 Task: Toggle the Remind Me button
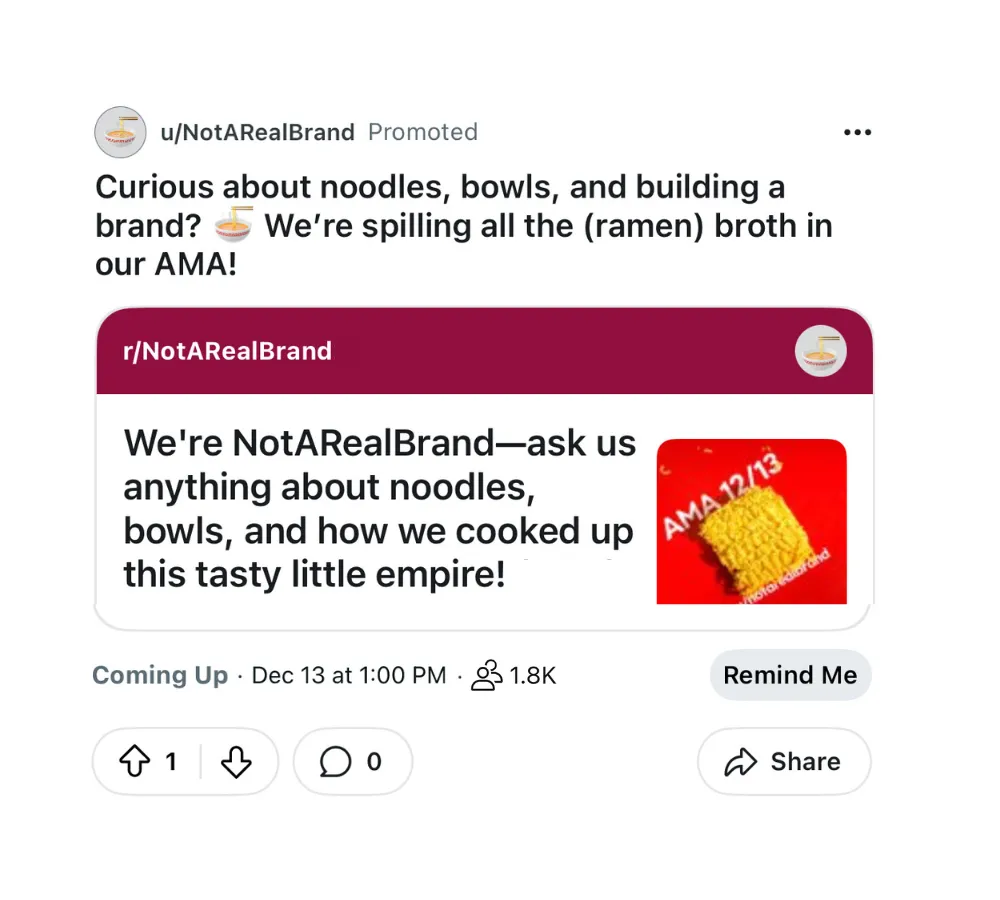tap(790, 675)
